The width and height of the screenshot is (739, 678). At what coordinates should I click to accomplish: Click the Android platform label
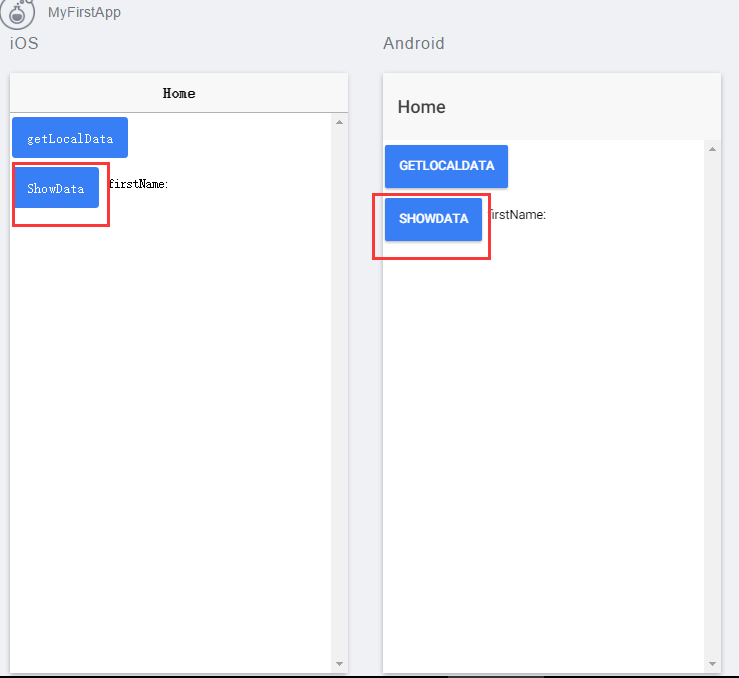[413, 43]
